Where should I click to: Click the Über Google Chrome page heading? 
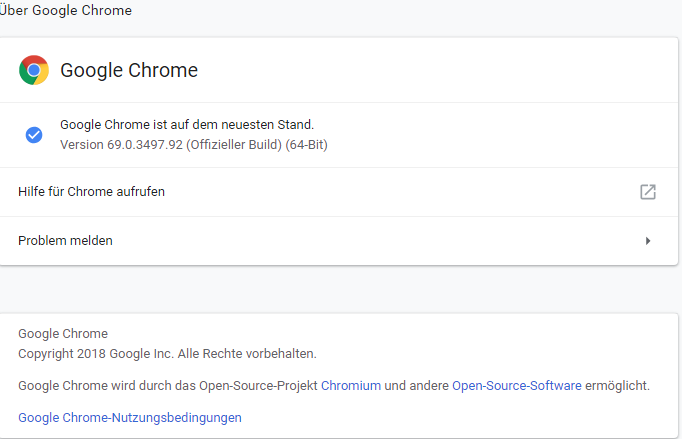click(66, 10)
